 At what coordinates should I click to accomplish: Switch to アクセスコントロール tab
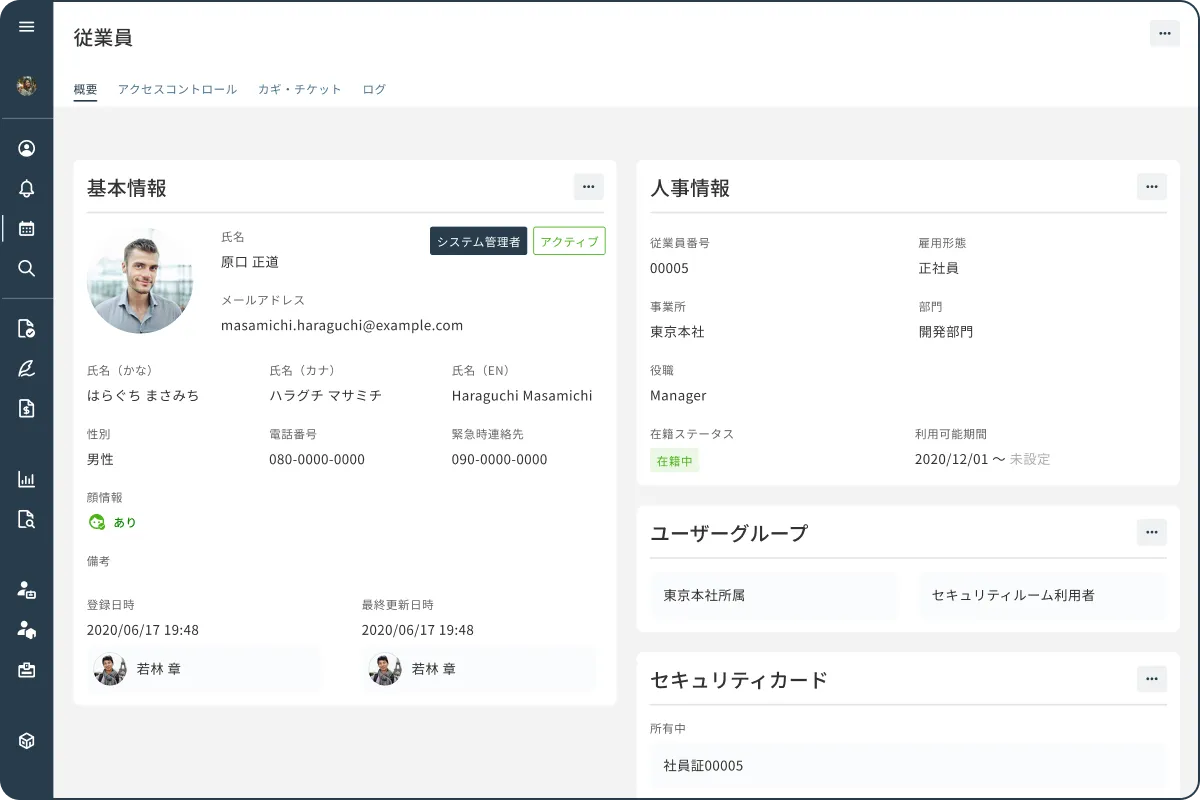click(177, 89)
